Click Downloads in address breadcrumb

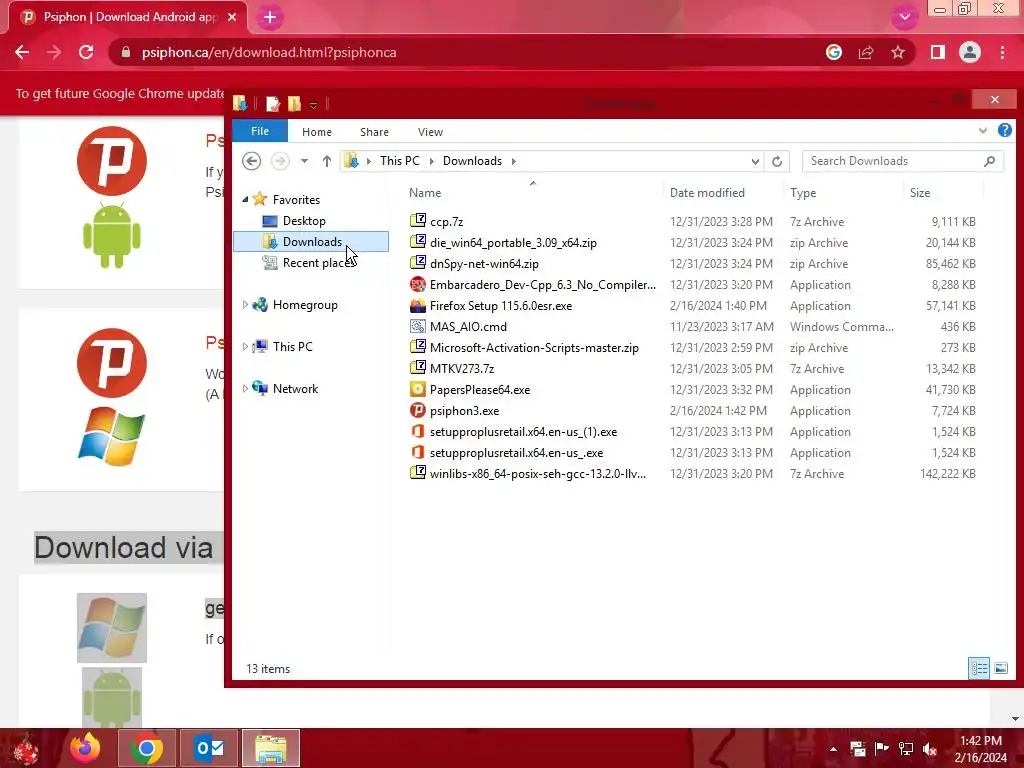point(472,161)
